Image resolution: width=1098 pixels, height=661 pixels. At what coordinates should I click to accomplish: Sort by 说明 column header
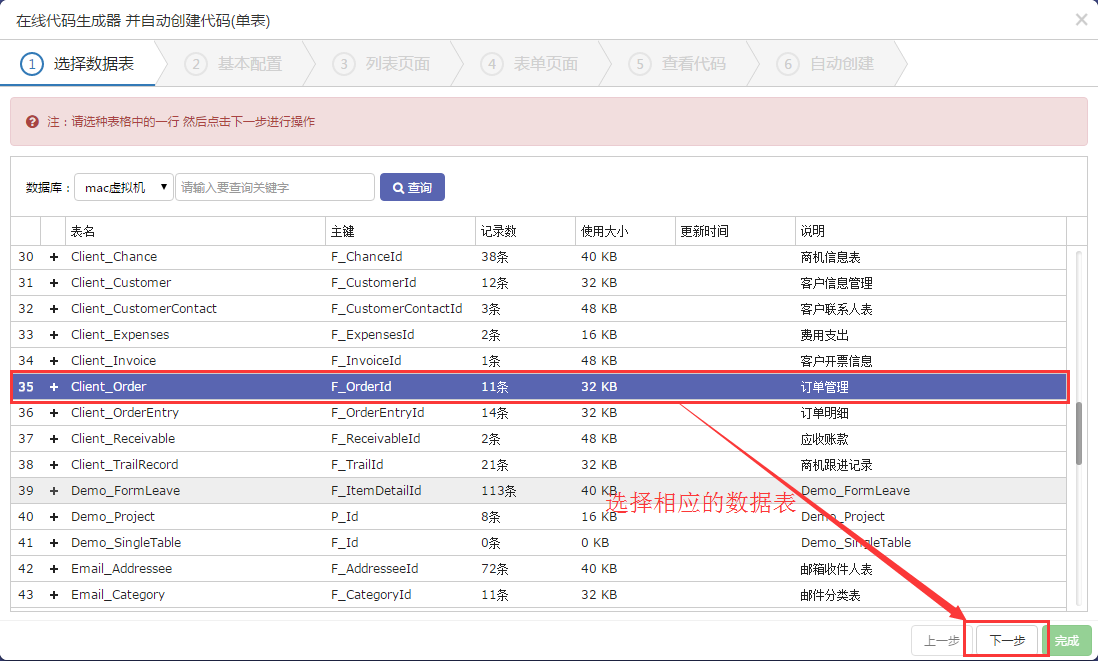931,231
